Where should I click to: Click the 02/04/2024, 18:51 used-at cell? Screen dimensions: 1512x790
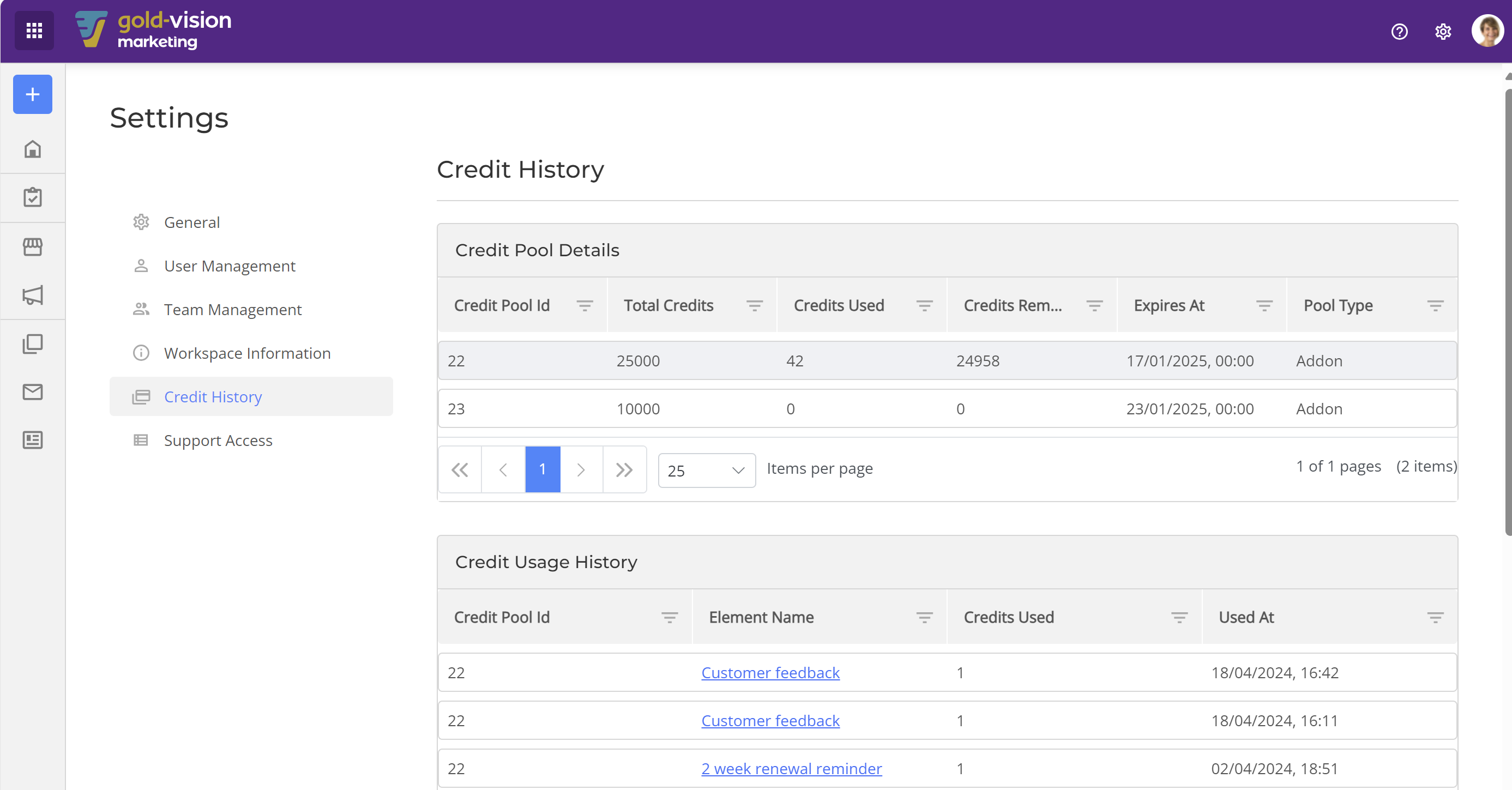click(x=1274, y=769)
